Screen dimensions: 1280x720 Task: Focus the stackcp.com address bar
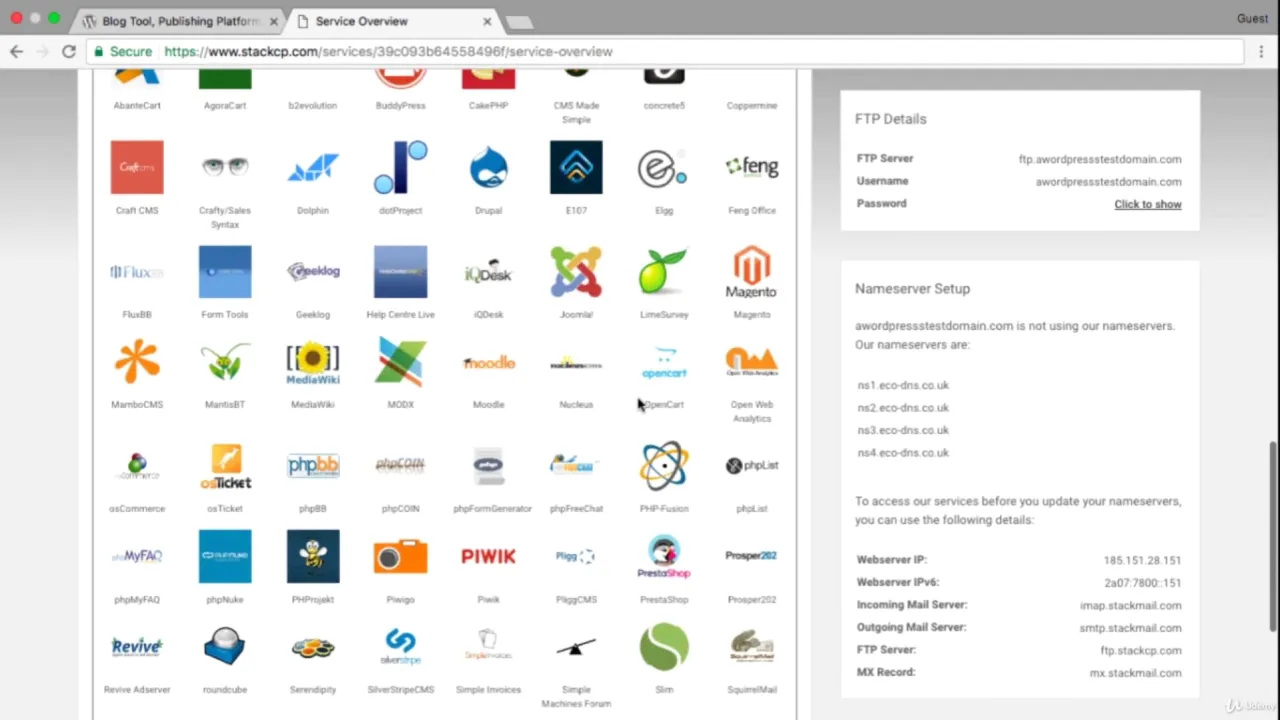tap(664, 51)
